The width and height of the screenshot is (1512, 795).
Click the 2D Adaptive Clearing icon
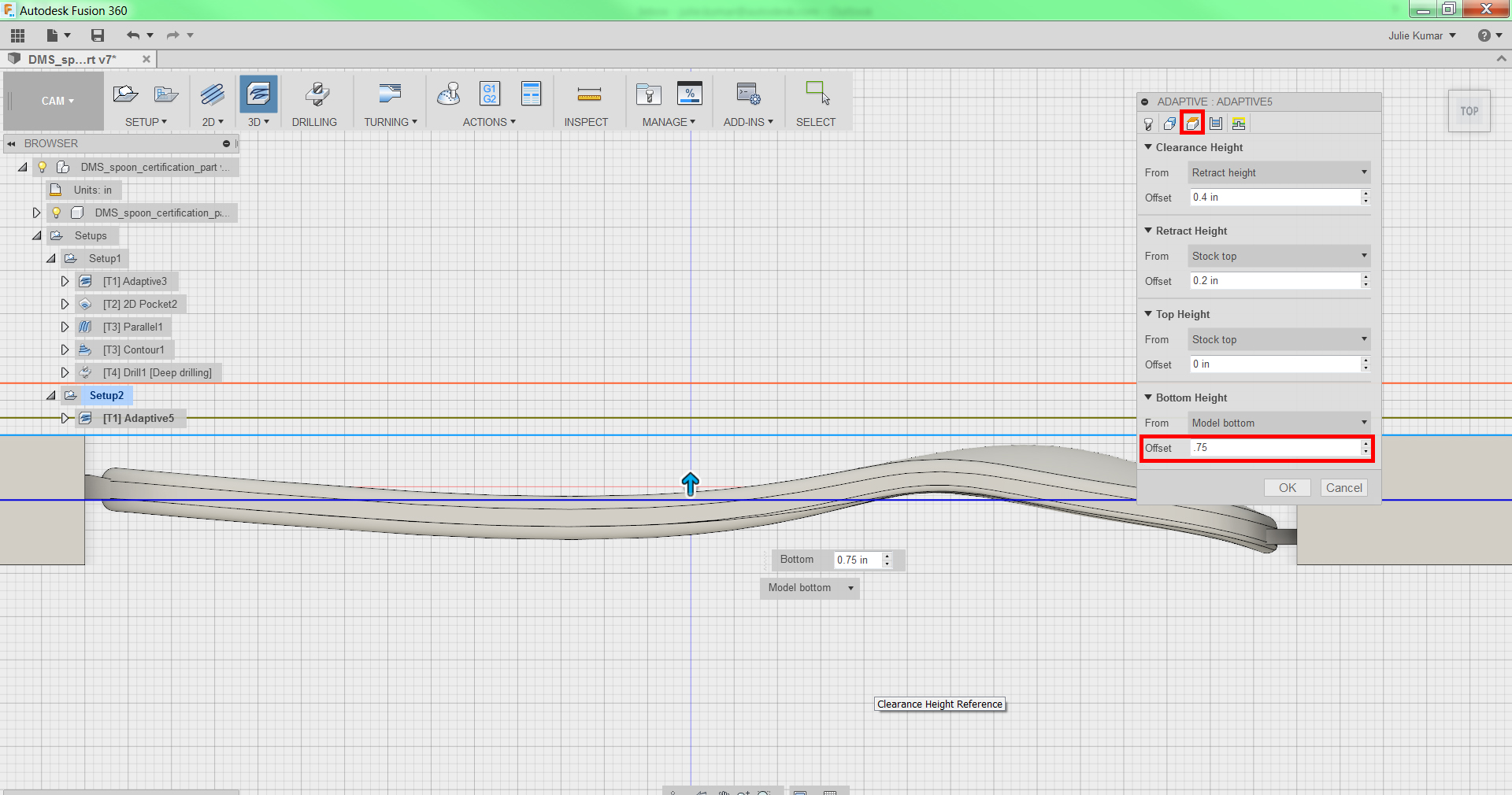point(212,94)
